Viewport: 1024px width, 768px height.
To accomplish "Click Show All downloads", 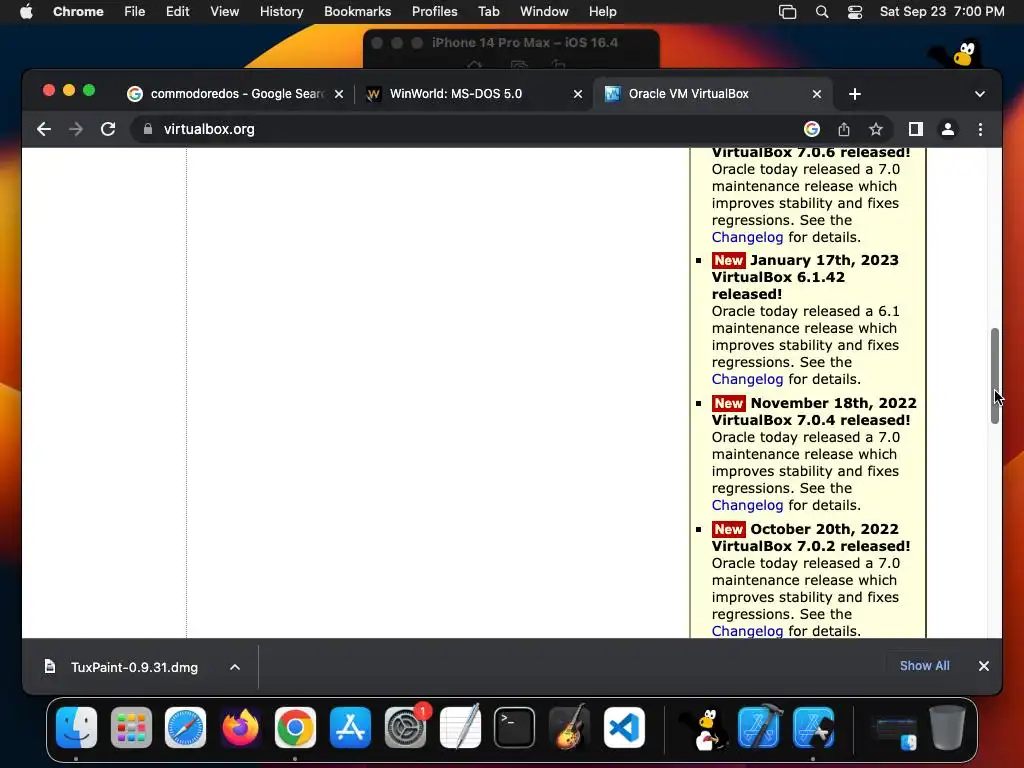I will pyautogui.click(x=925, y=666).
